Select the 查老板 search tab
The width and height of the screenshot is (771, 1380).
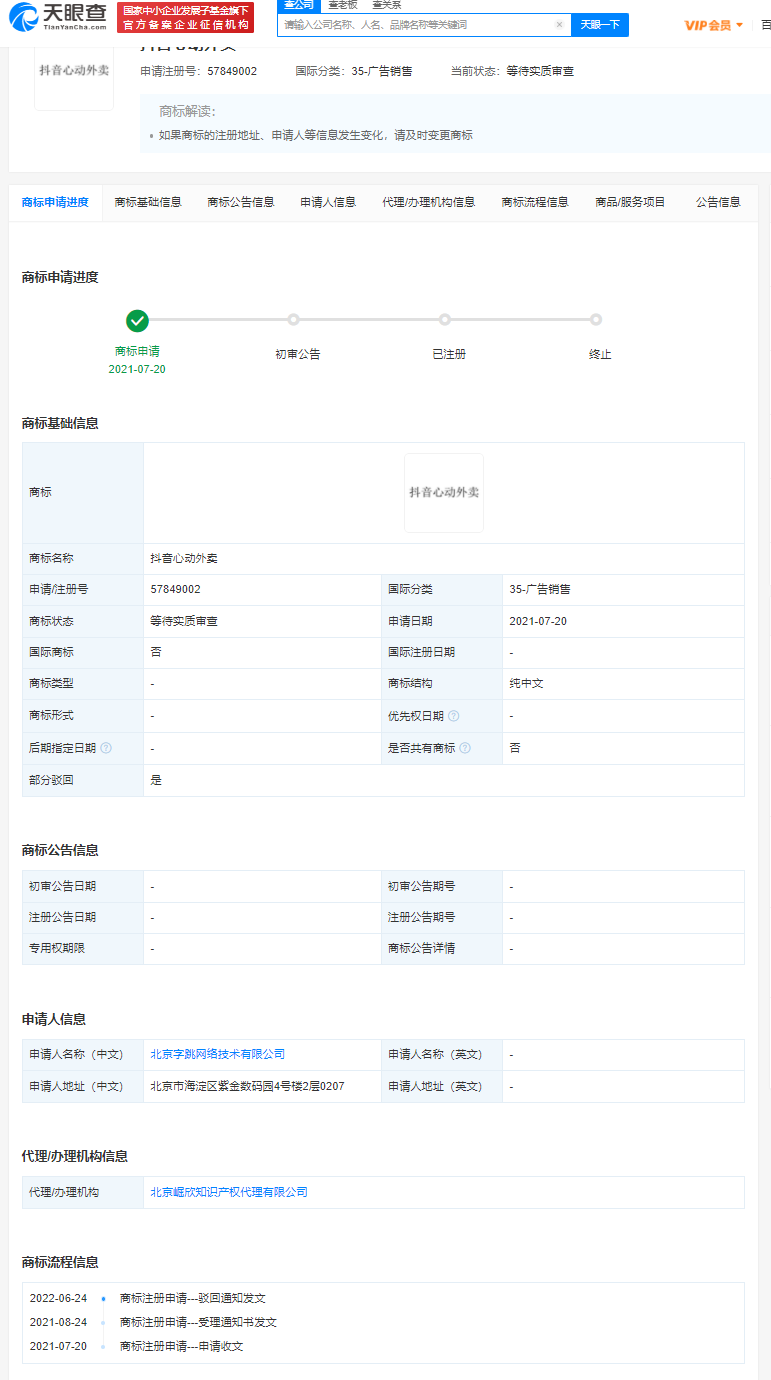click(x=343, y=5)
